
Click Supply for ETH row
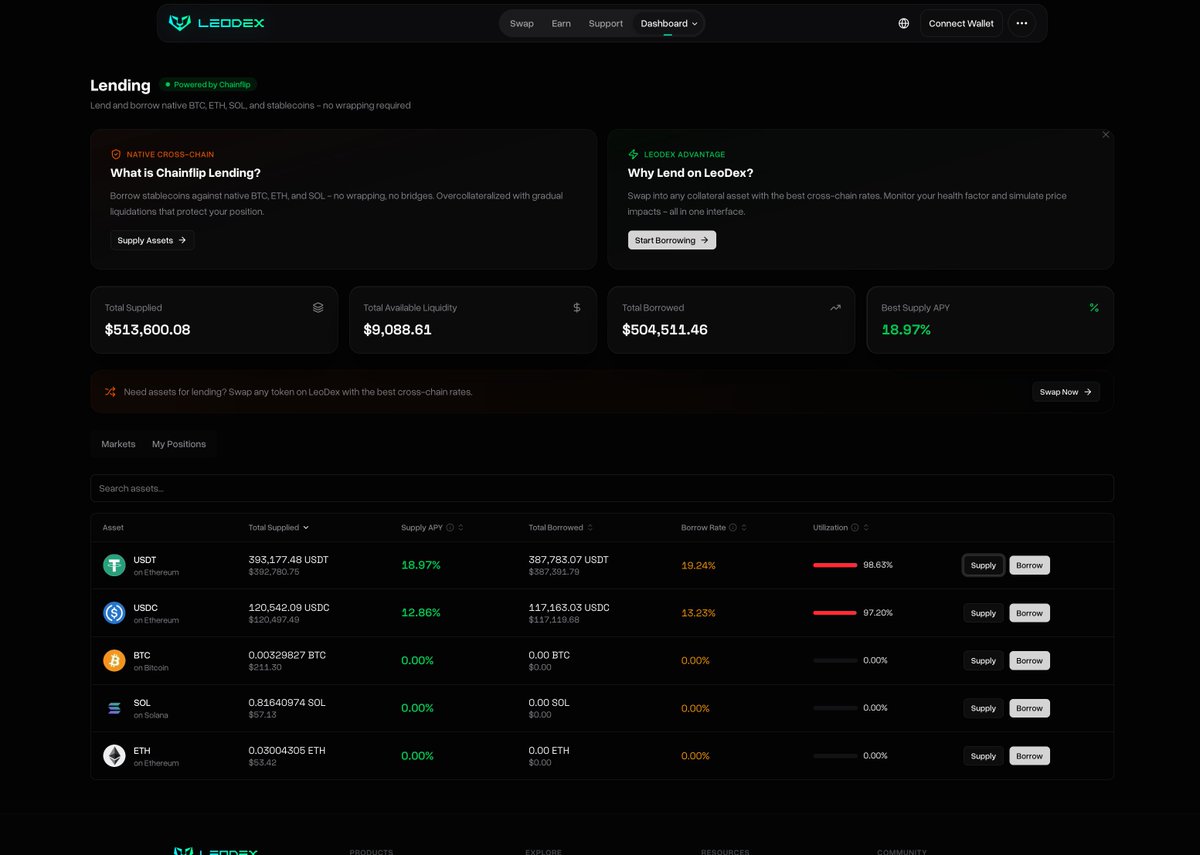[983, 756]
